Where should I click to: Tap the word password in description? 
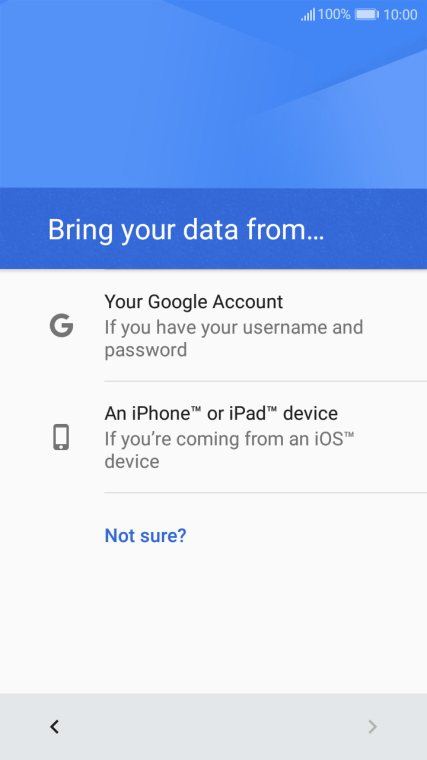[146, 350]
